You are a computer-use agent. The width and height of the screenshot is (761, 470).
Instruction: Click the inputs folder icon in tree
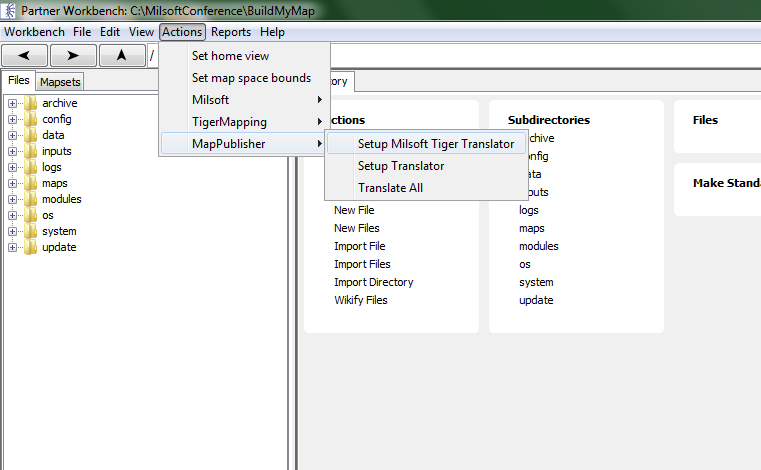click(x=31, y=151)
